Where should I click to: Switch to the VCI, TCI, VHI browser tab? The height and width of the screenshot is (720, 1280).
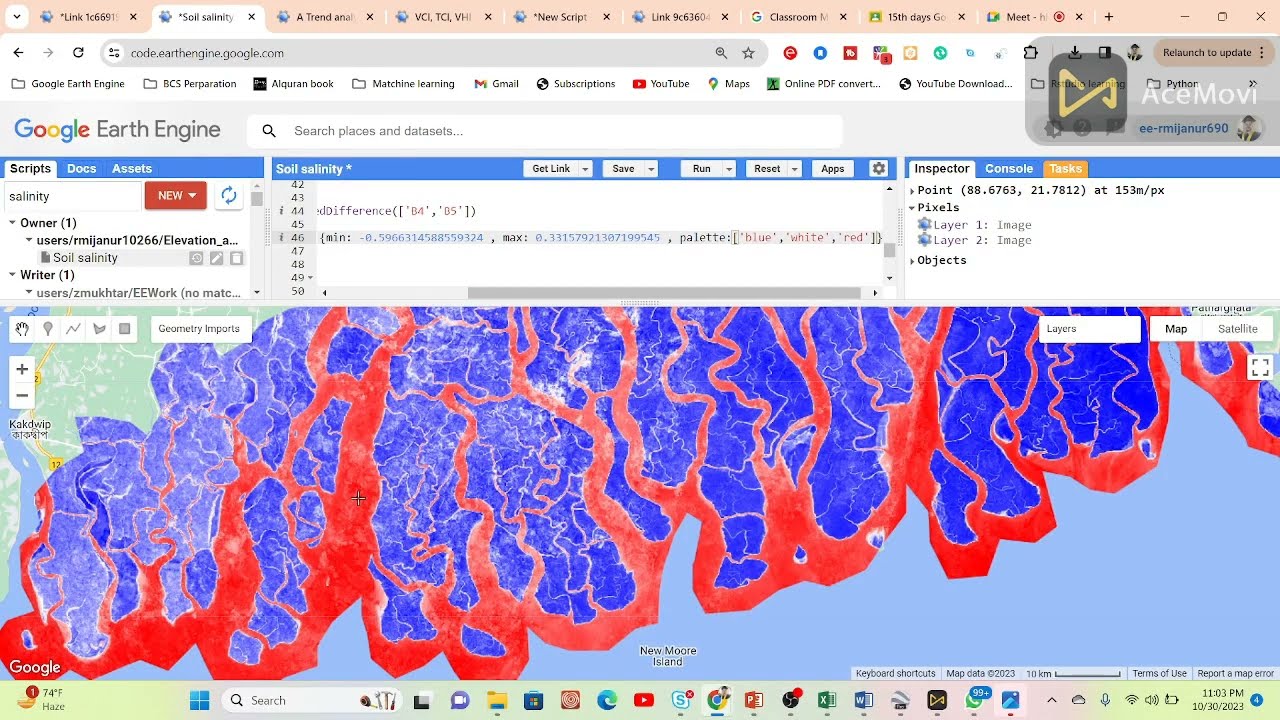pyautogui.click(x=442, y=17)
